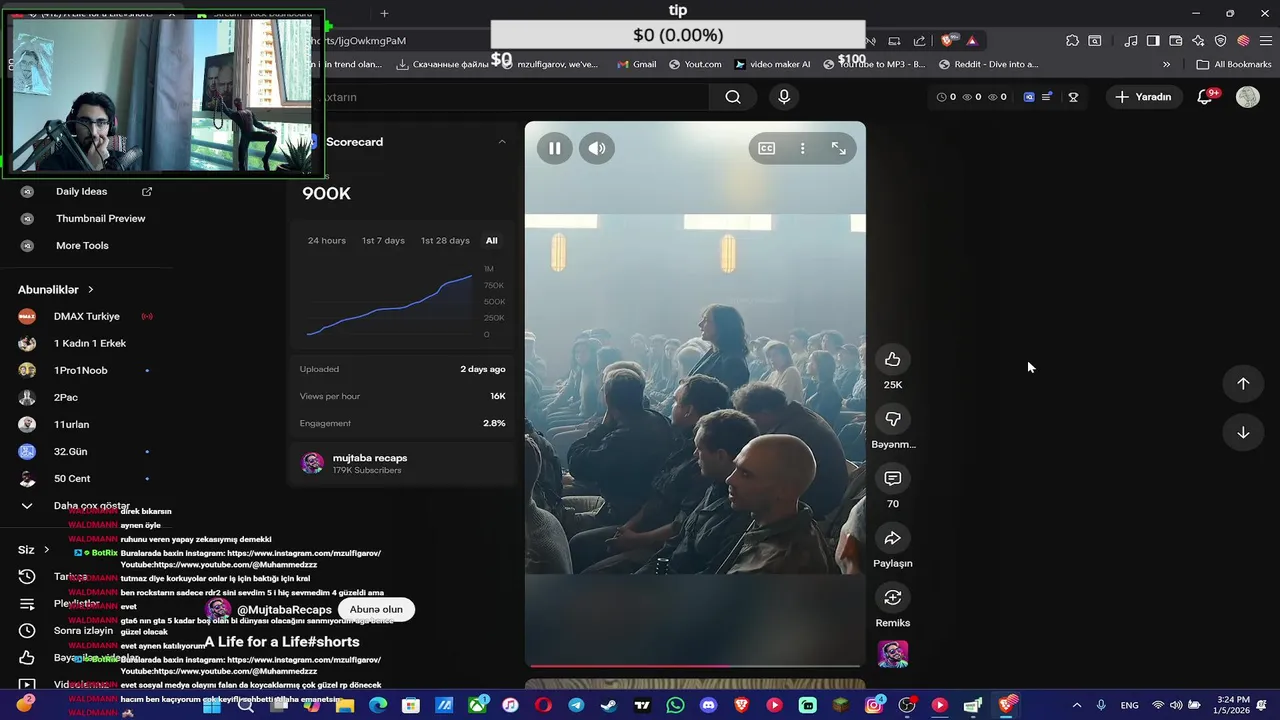1280x720 pixels.
Task: Select the 1st 7 days tab
Action: [383, 241]
